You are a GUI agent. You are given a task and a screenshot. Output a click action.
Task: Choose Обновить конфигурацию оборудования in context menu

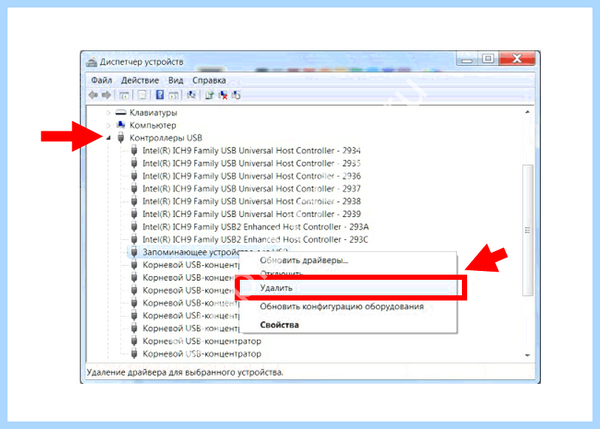point(348,307)
